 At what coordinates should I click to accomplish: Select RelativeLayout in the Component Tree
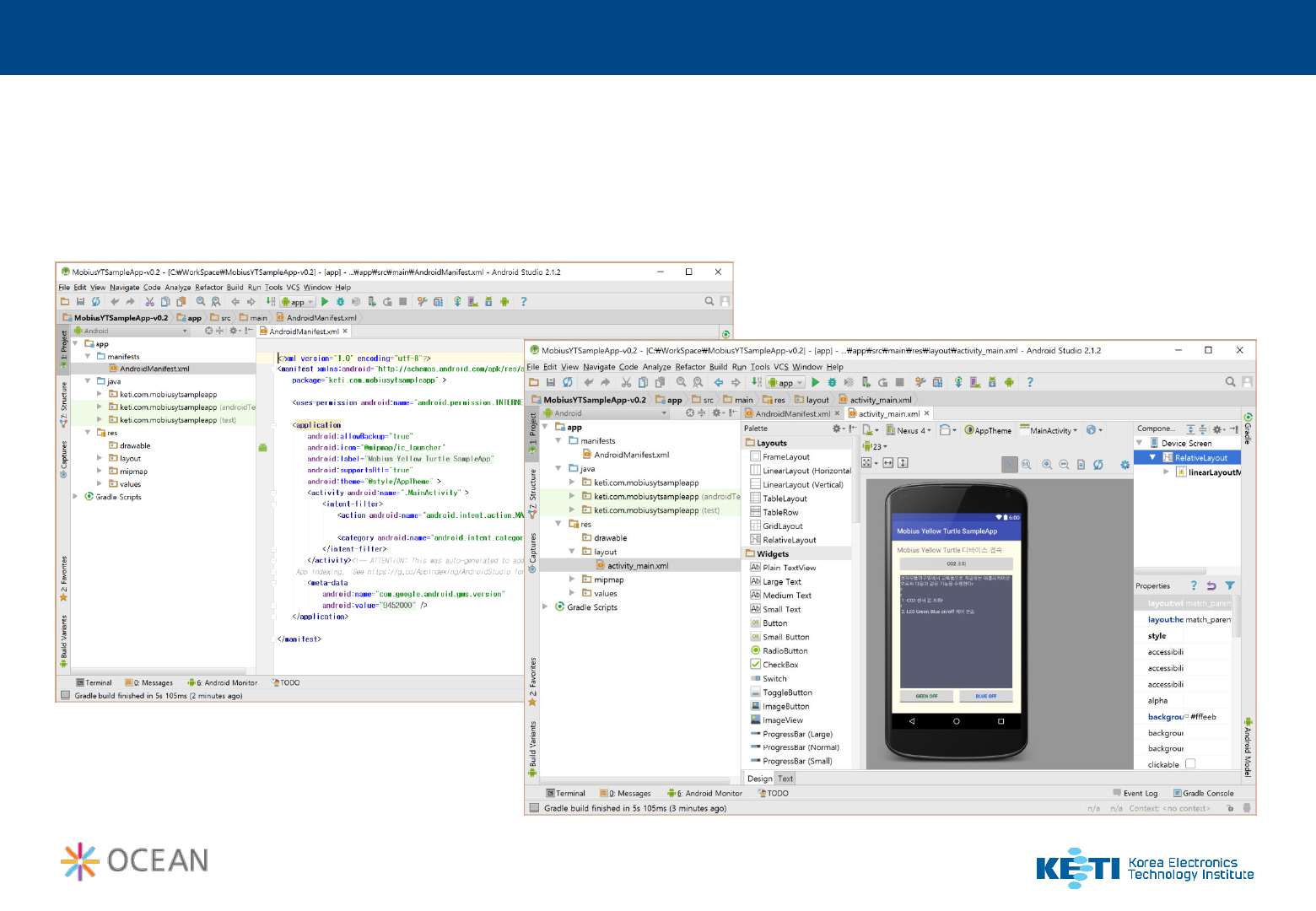pyautogui.click(x=1201, y=458)
